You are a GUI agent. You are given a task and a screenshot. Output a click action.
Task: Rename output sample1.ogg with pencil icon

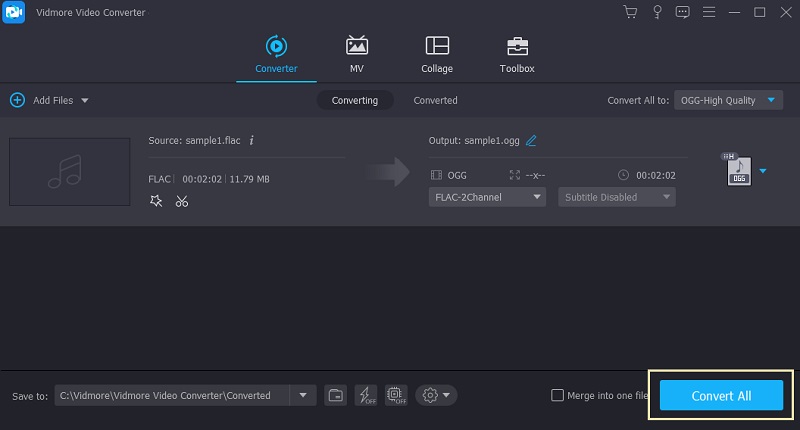531,140
